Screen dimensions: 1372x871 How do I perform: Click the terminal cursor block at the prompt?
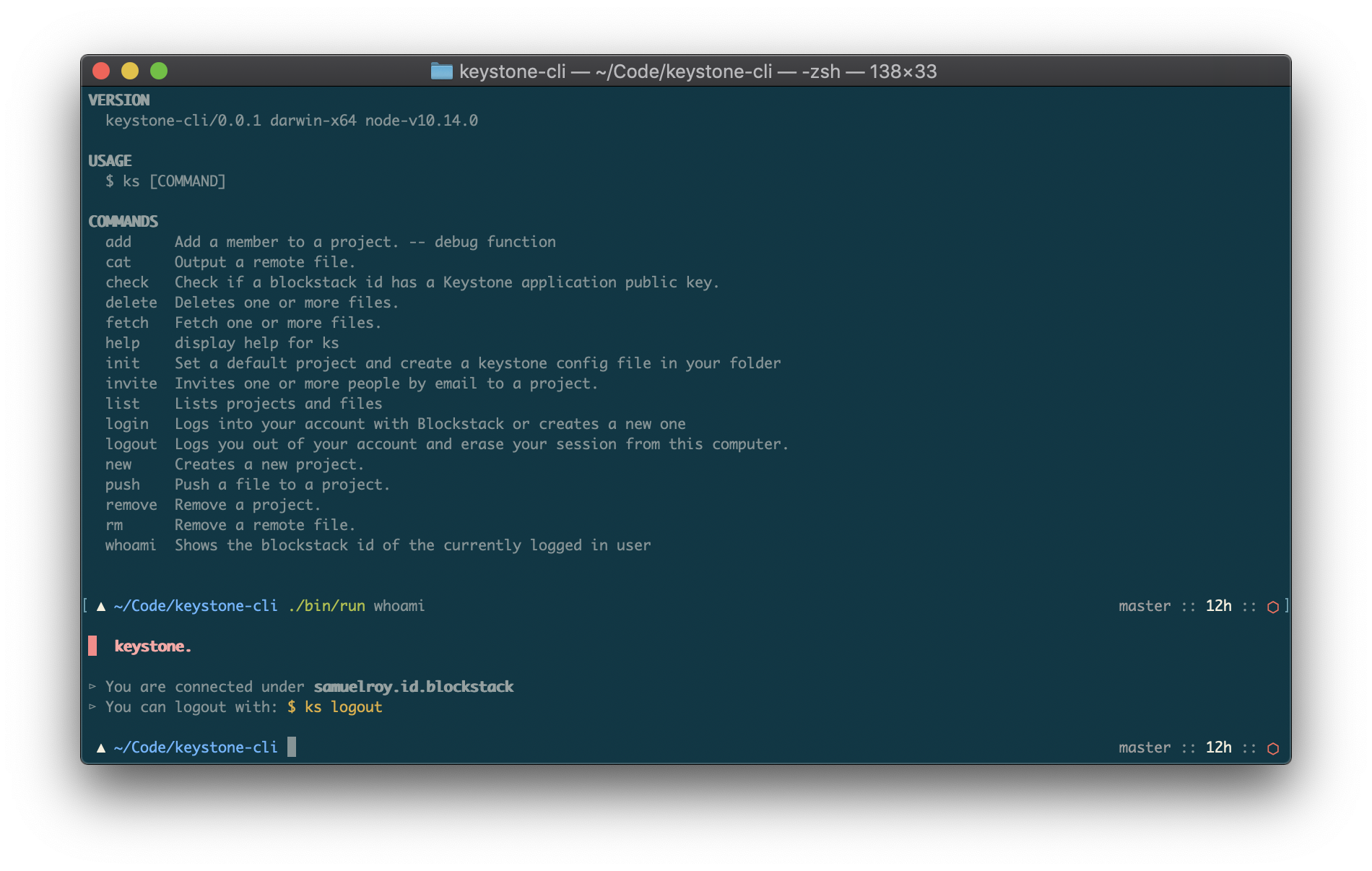pos(292,747)
